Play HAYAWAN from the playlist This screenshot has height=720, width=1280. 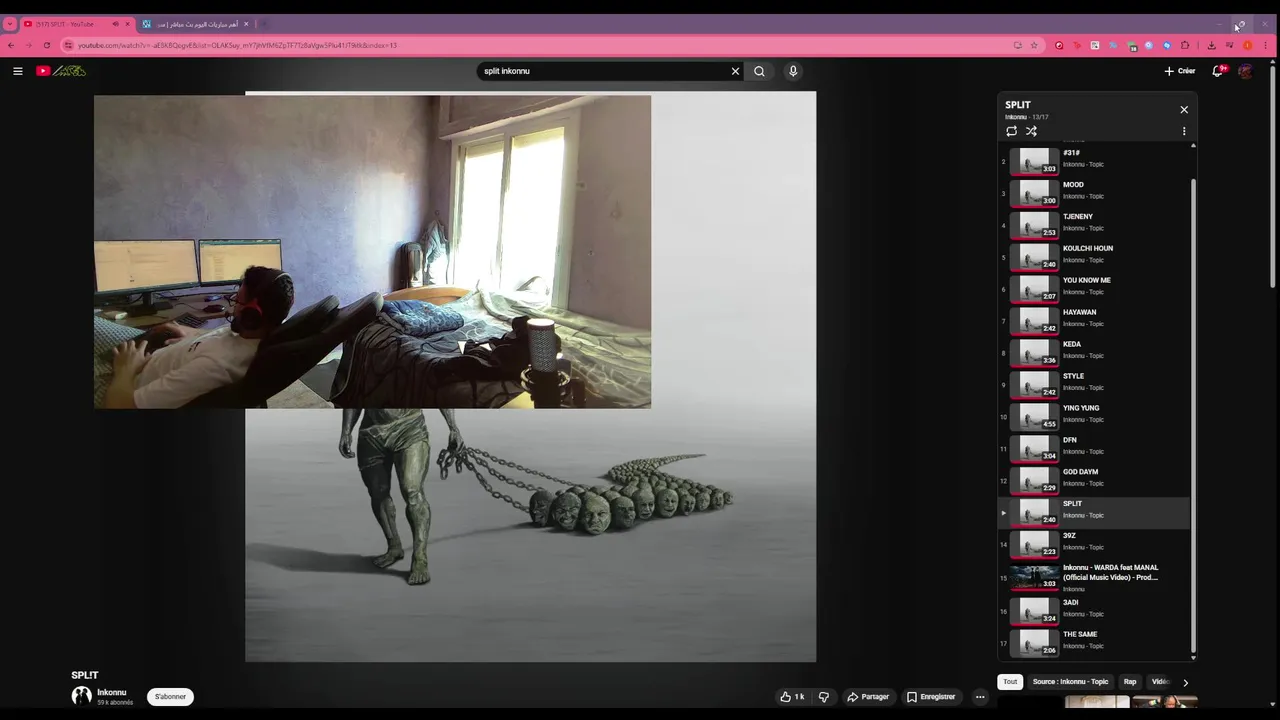(x=1094, y=321)
